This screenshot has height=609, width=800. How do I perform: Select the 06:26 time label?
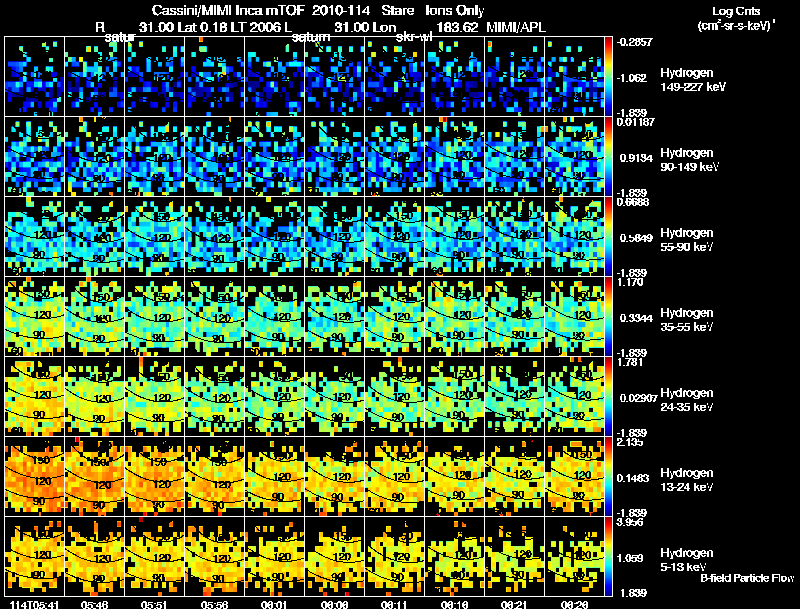(574, 604)
